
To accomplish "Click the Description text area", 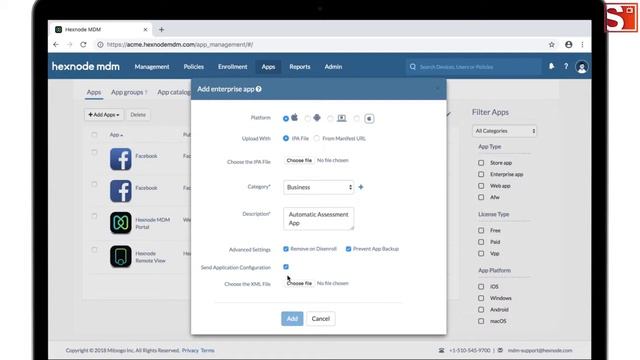I will pyautogui.click(x=318, y=218).
